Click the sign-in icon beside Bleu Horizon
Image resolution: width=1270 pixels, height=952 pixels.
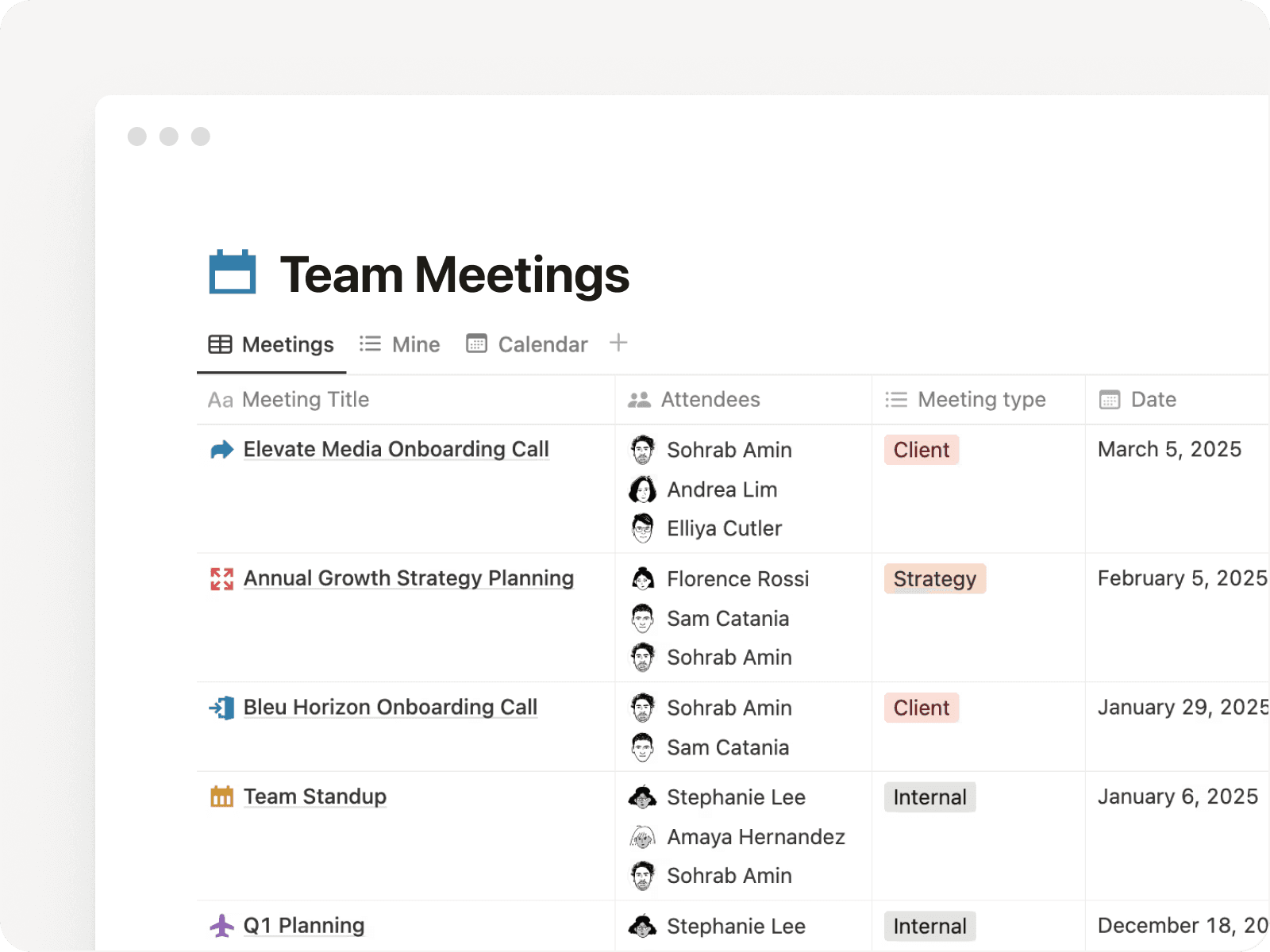221,708
